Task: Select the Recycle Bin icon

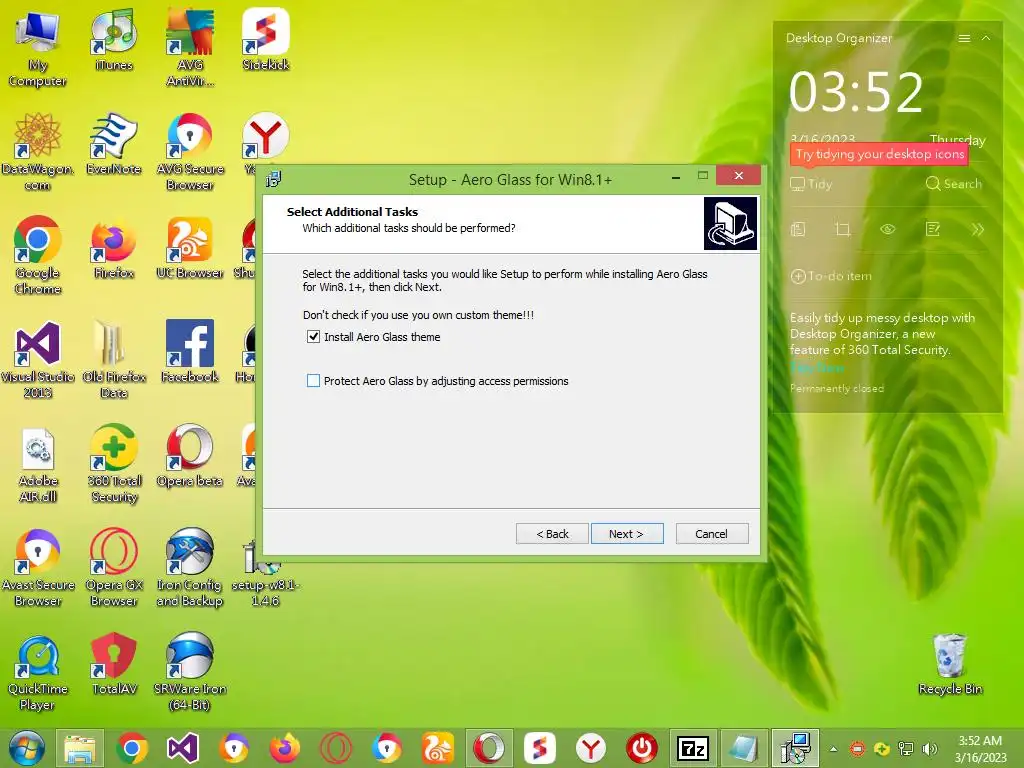Action: click(950, 664)
